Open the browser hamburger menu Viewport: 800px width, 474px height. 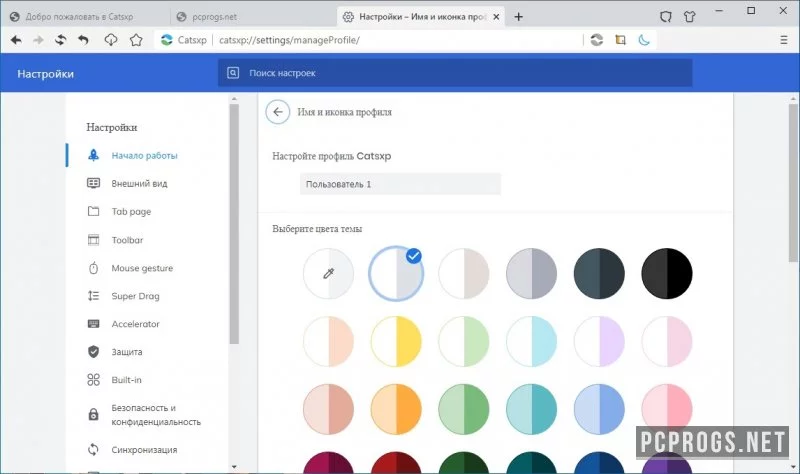tap(784, 40)
